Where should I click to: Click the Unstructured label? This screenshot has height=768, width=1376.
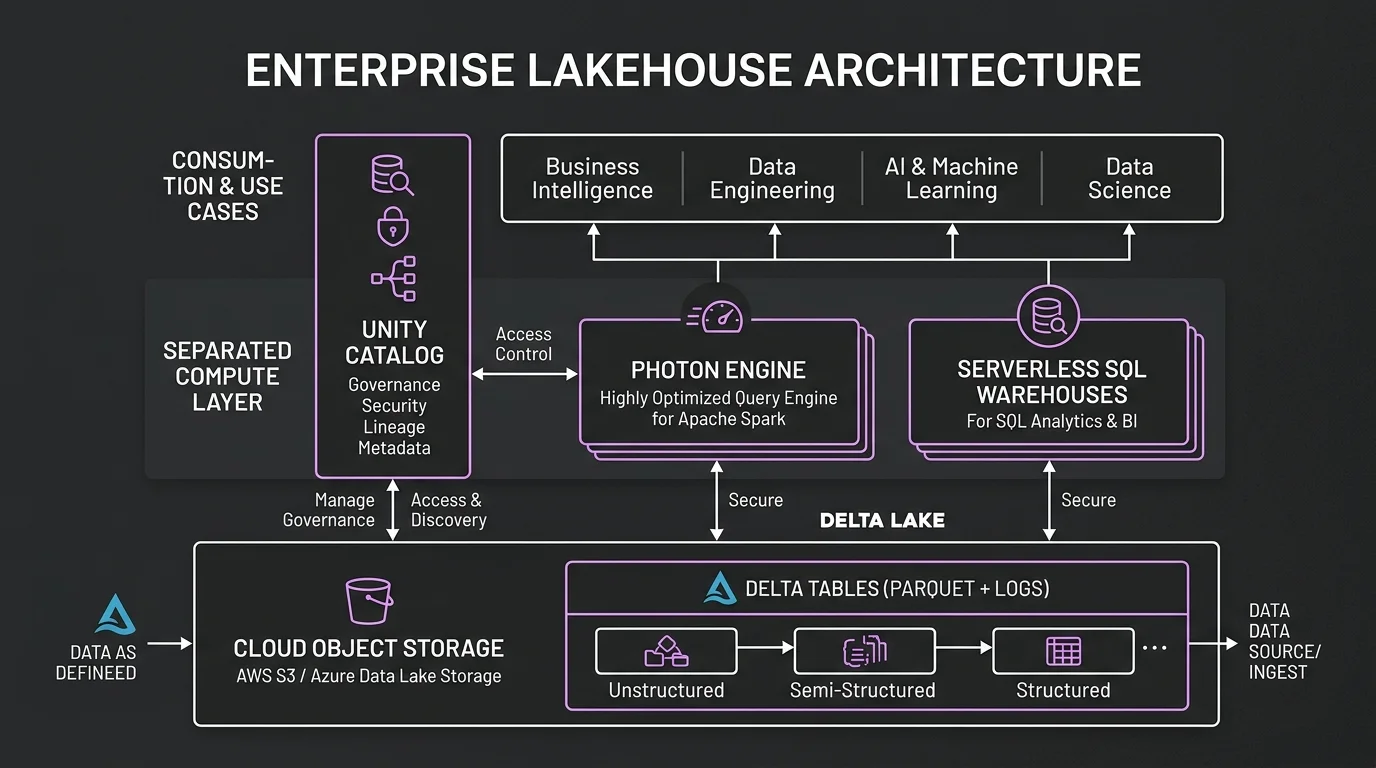[x=666, y=690]
